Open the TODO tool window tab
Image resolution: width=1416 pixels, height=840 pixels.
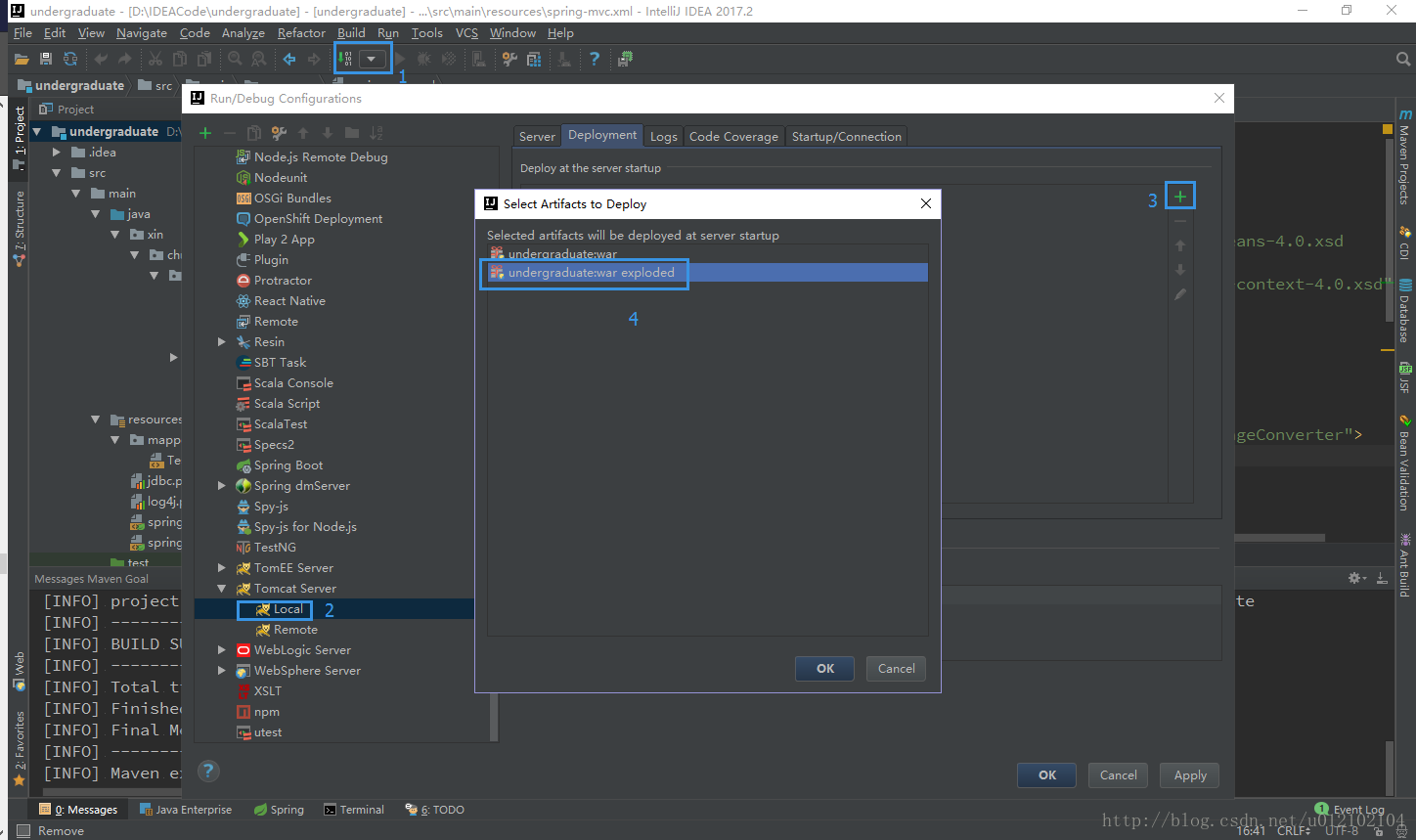[x=435, y=810]
